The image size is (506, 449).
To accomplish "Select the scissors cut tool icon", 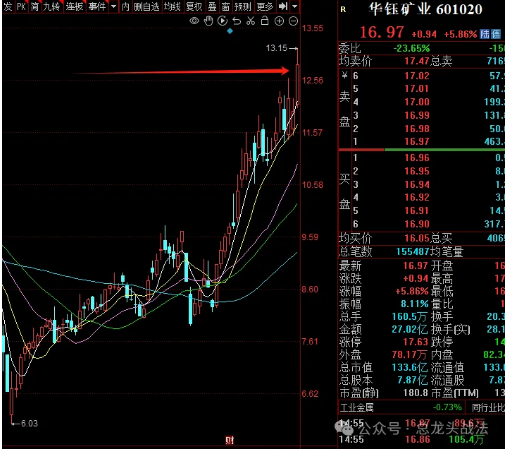I will (x=251, y=21).
